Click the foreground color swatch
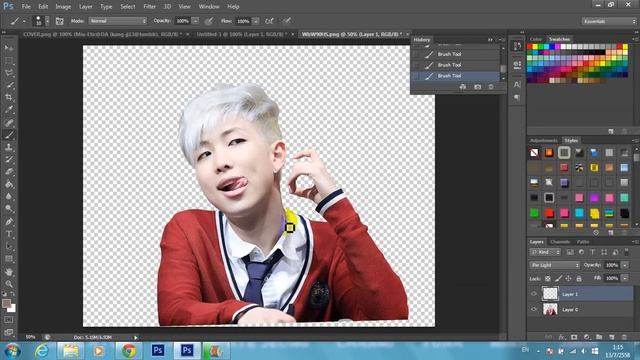The width and height of the screenshot is (640, 360). click(x=6, y=303)
